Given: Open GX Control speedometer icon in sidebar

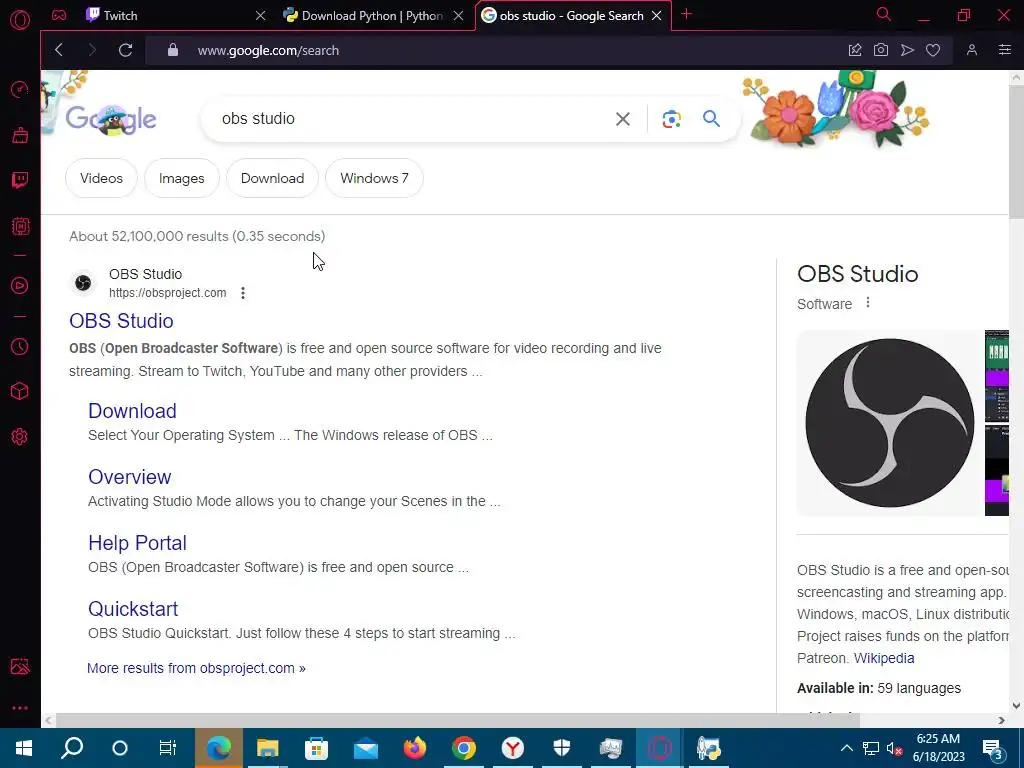Looking at the screenshot, I should (x=20, y=89).
